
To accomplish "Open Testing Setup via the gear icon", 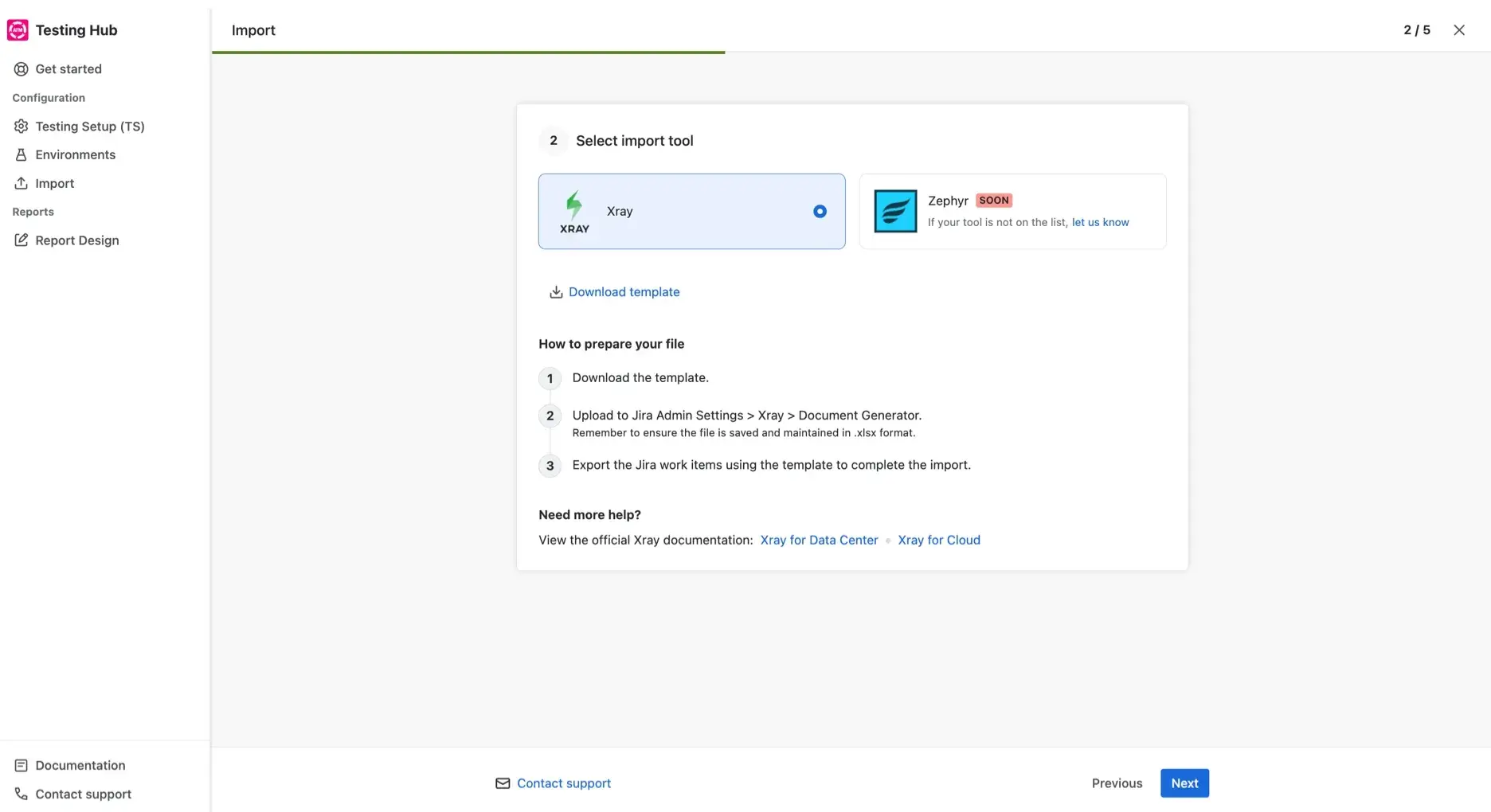I will pos(20,126).
